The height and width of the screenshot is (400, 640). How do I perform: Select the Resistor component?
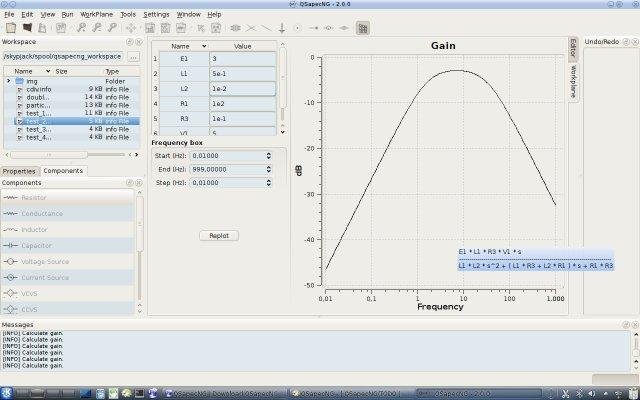(x=34, y=198)
